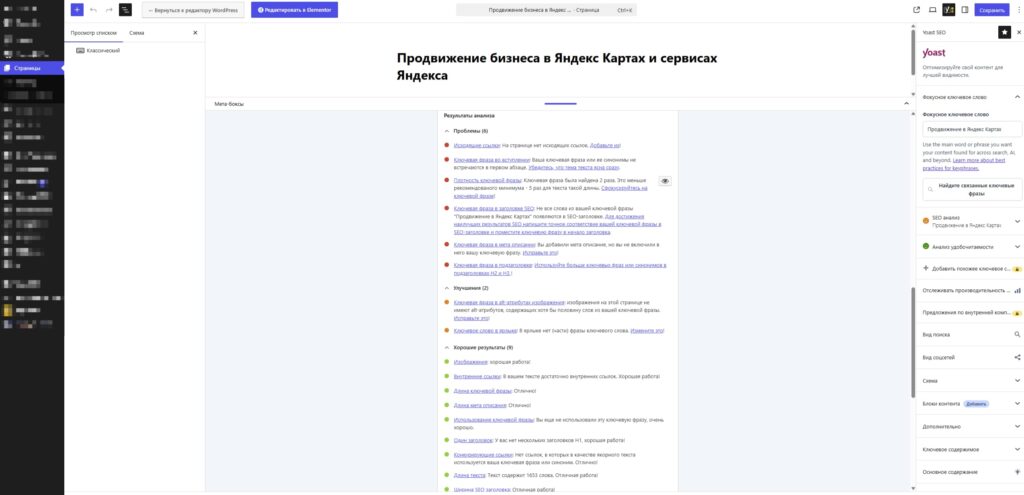Click the undo arrow in top toolbar
This screenshot has width=1024, height=495.
93,10
